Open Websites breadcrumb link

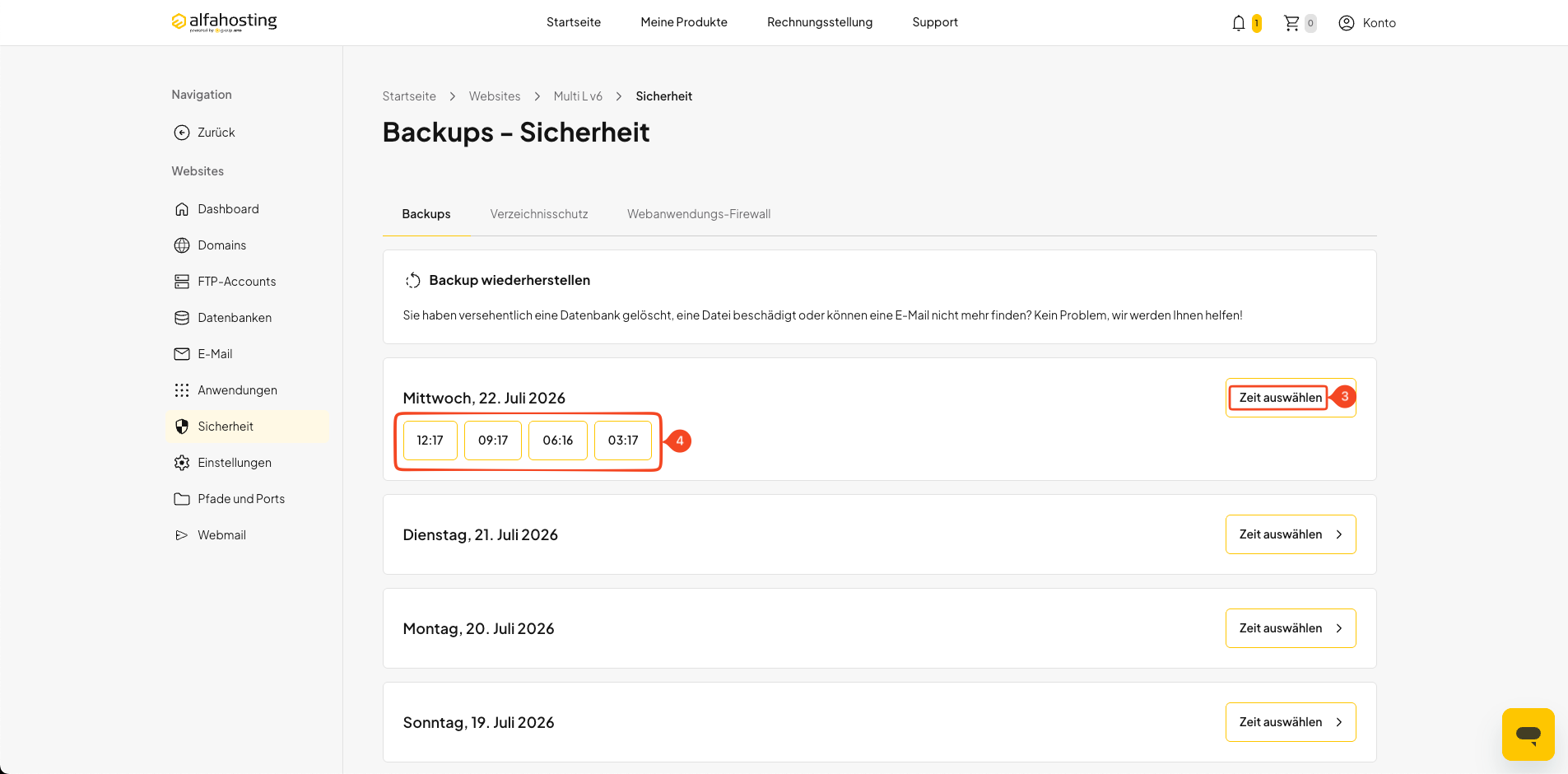point(495,96)
